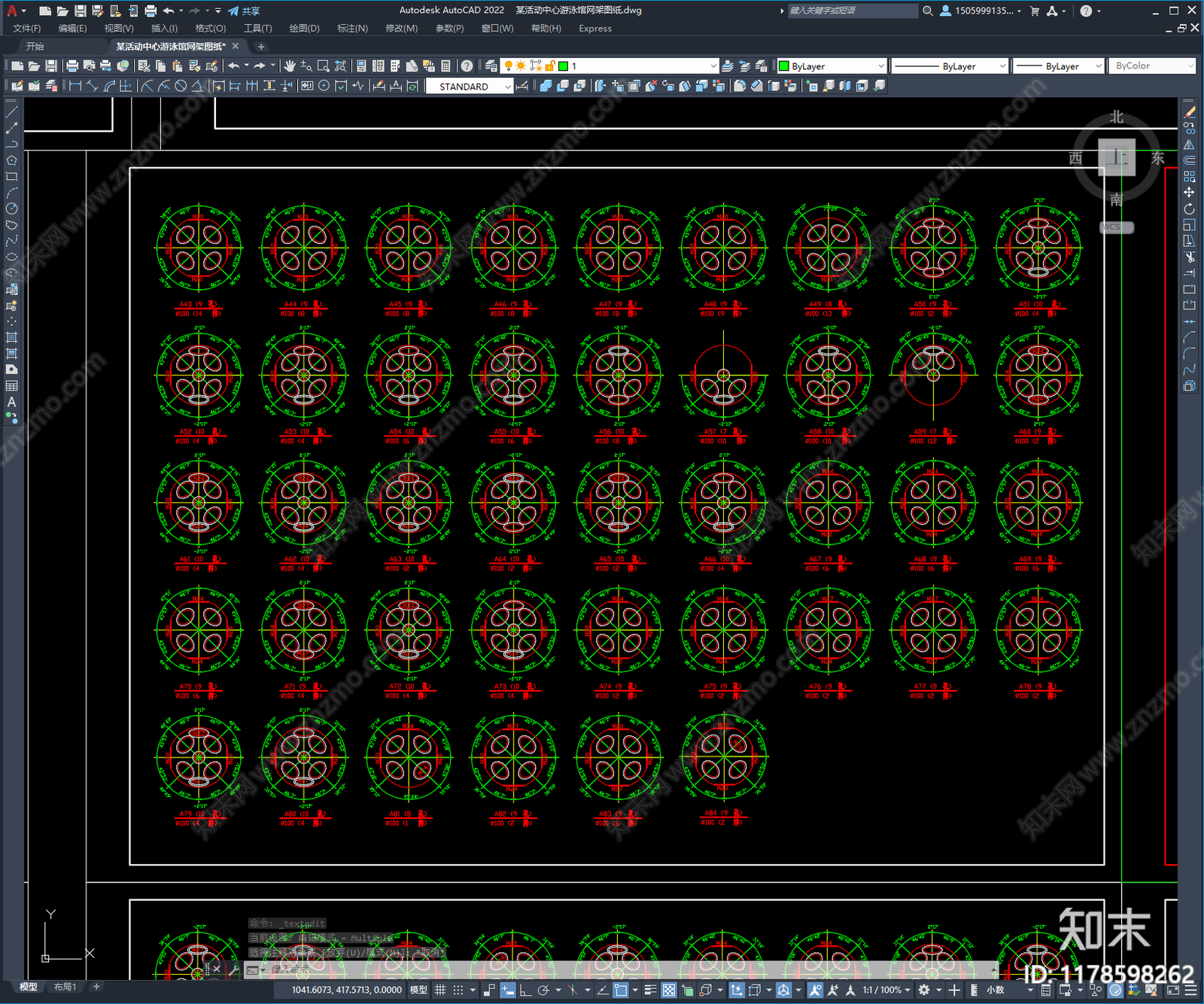Click the Erase tool in modify toolbar

pyautogui.click(x=1189, y=111)
